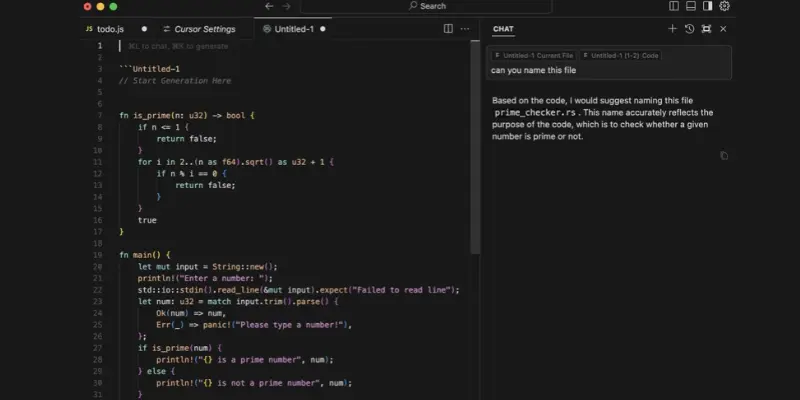This screenshot has height=400, width=800.
Task: Switch to the todo.js tab
Action: [110, 29]
